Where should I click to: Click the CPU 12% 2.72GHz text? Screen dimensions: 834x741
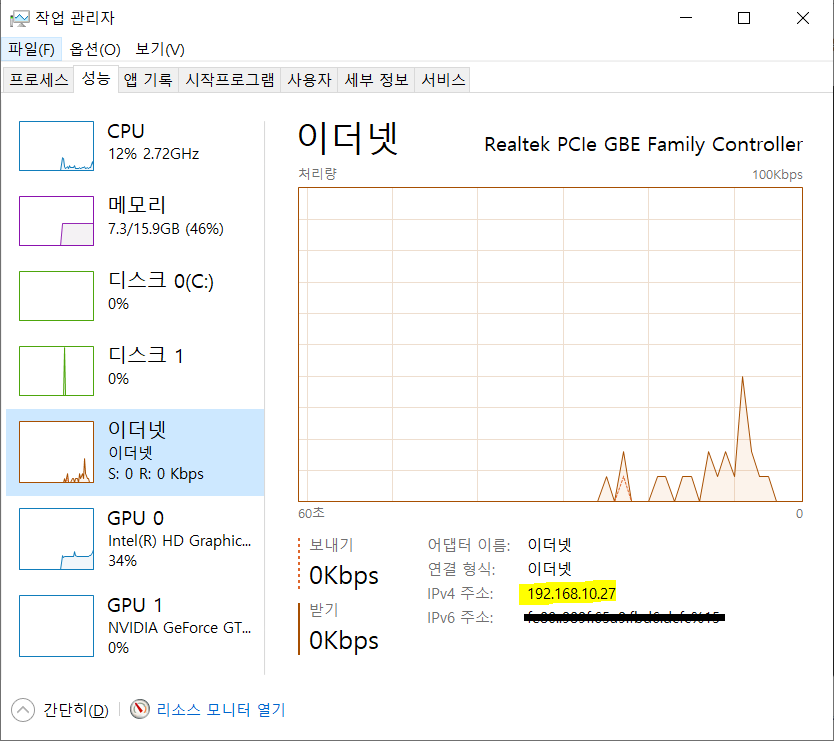[153, 154]
